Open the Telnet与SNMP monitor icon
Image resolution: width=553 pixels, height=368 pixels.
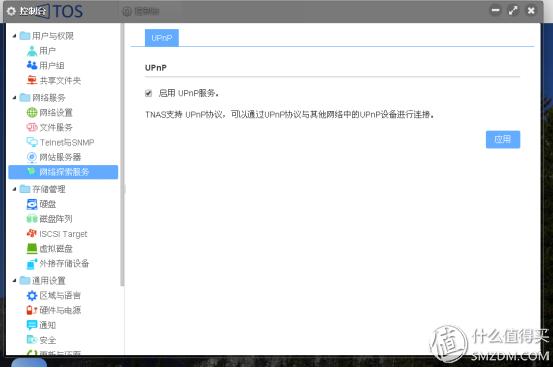(32, 142)
